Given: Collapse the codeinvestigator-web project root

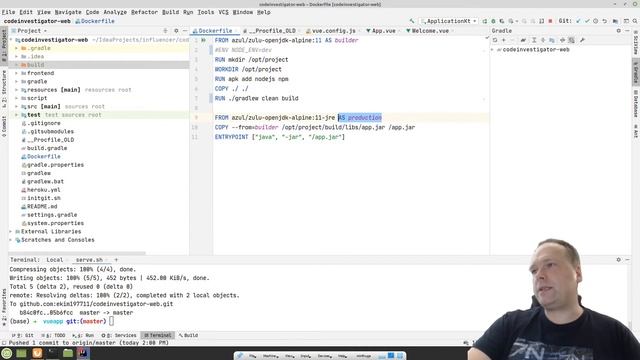Looking at the screenshot, I should tap(11, 40).
